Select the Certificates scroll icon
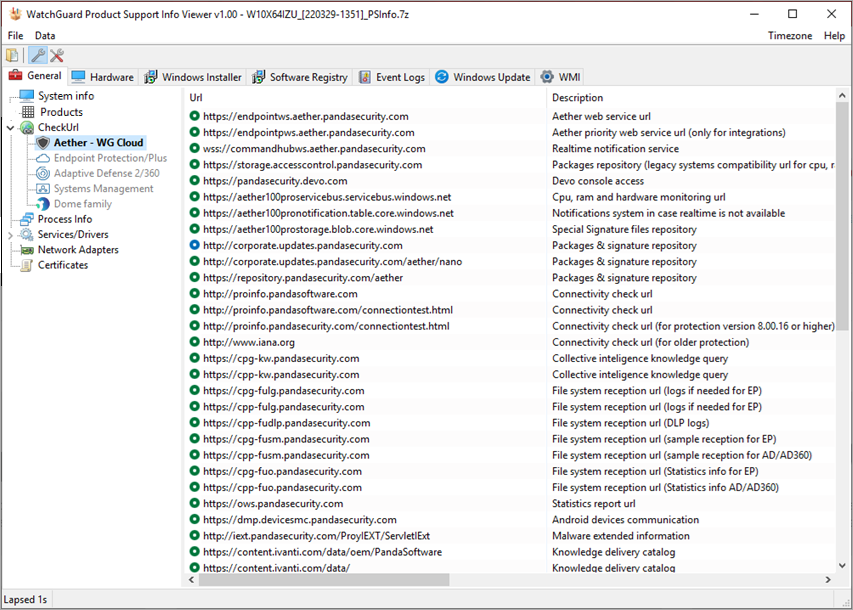Screen dimensions: 853x610 26,265
